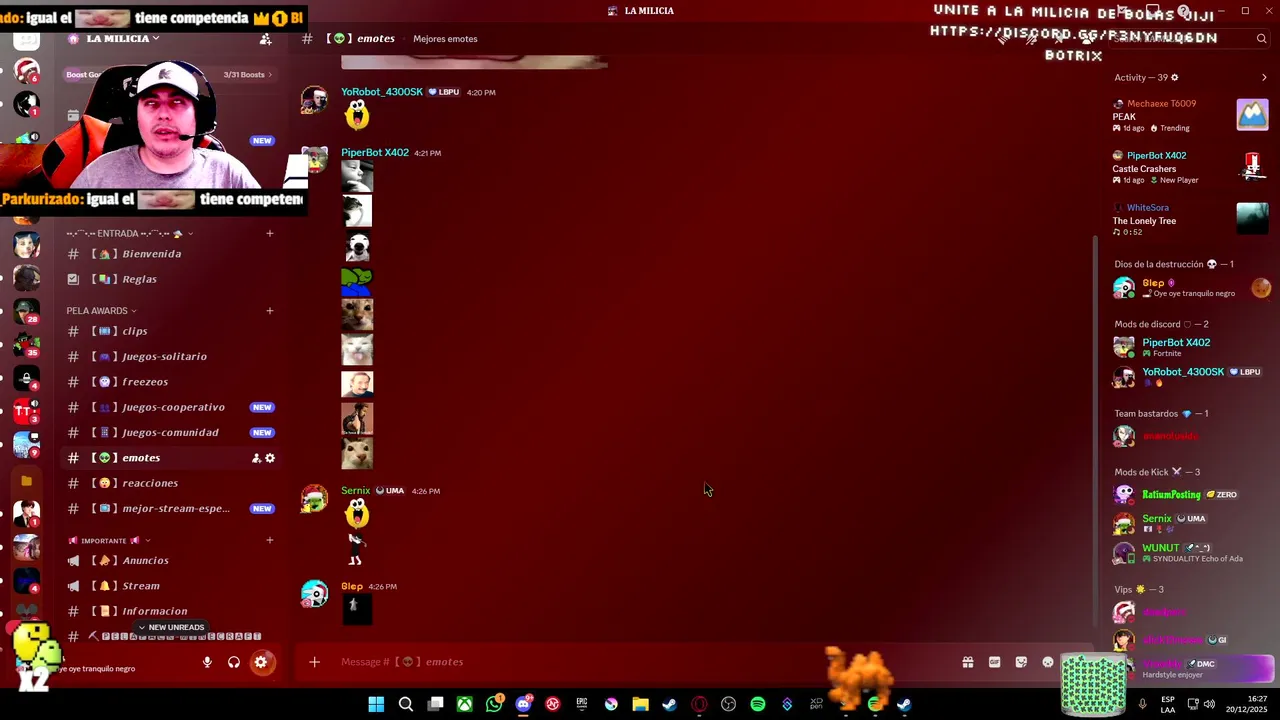
Task: Click username PiperBot X402 in chat
Action: (x=375, y=153)
